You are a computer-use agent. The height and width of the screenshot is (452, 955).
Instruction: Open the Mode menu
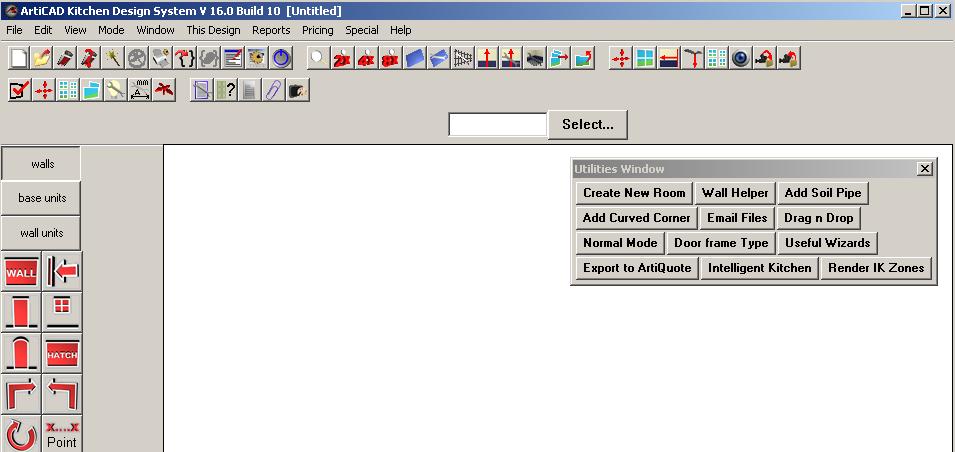(111, 30)
